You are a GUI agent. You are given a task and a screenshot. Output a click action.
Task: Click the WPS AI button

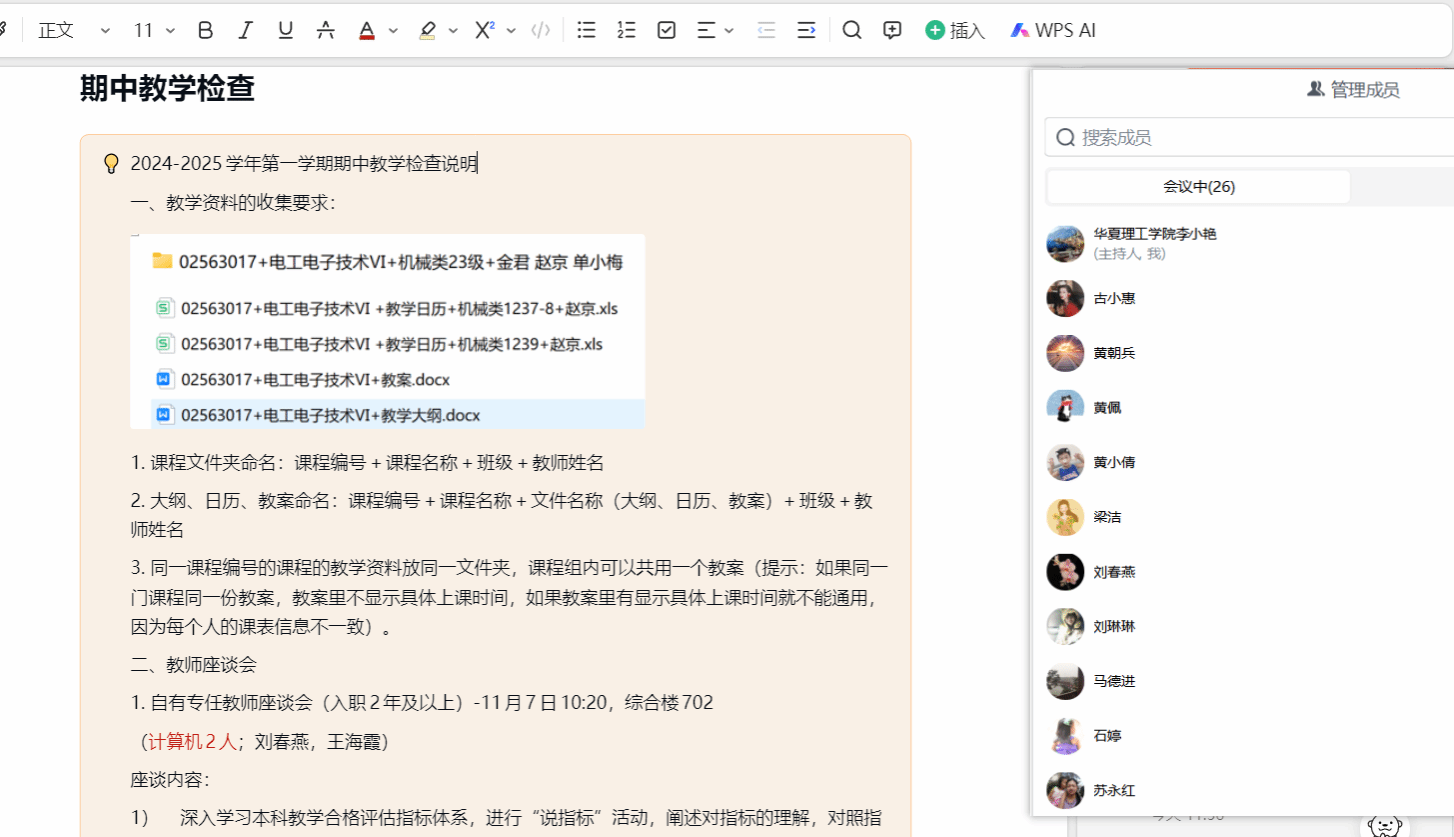click(1053, 30)
